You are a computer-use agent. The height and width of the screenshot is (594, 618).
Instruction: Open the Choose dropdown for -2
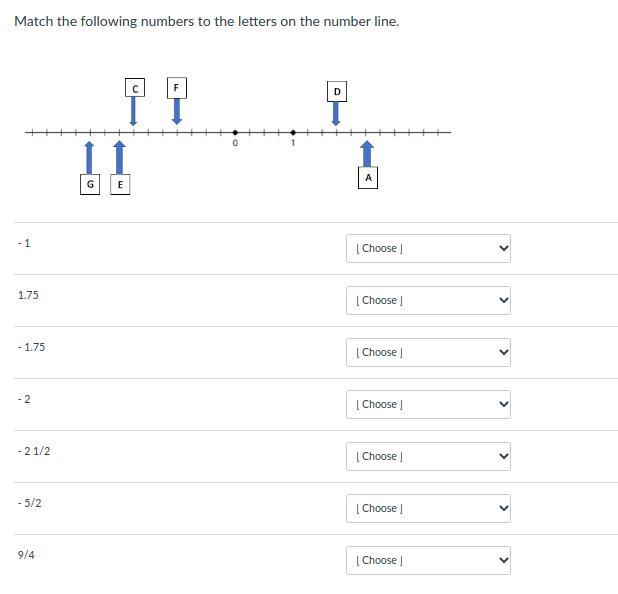(428, 404)
